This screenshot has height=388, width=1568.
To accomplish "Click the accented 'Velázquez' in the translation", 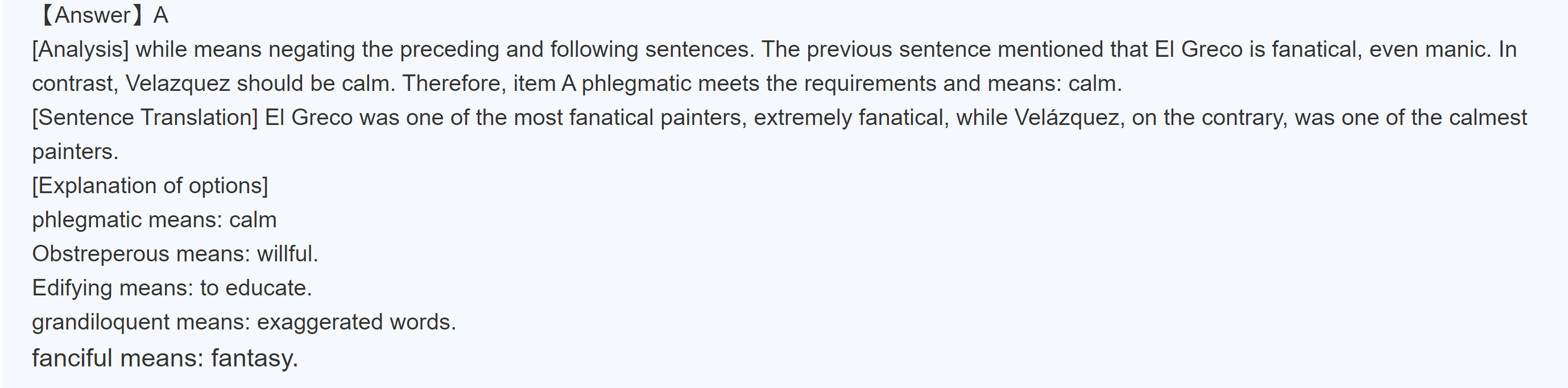I will click(1068, 118).
